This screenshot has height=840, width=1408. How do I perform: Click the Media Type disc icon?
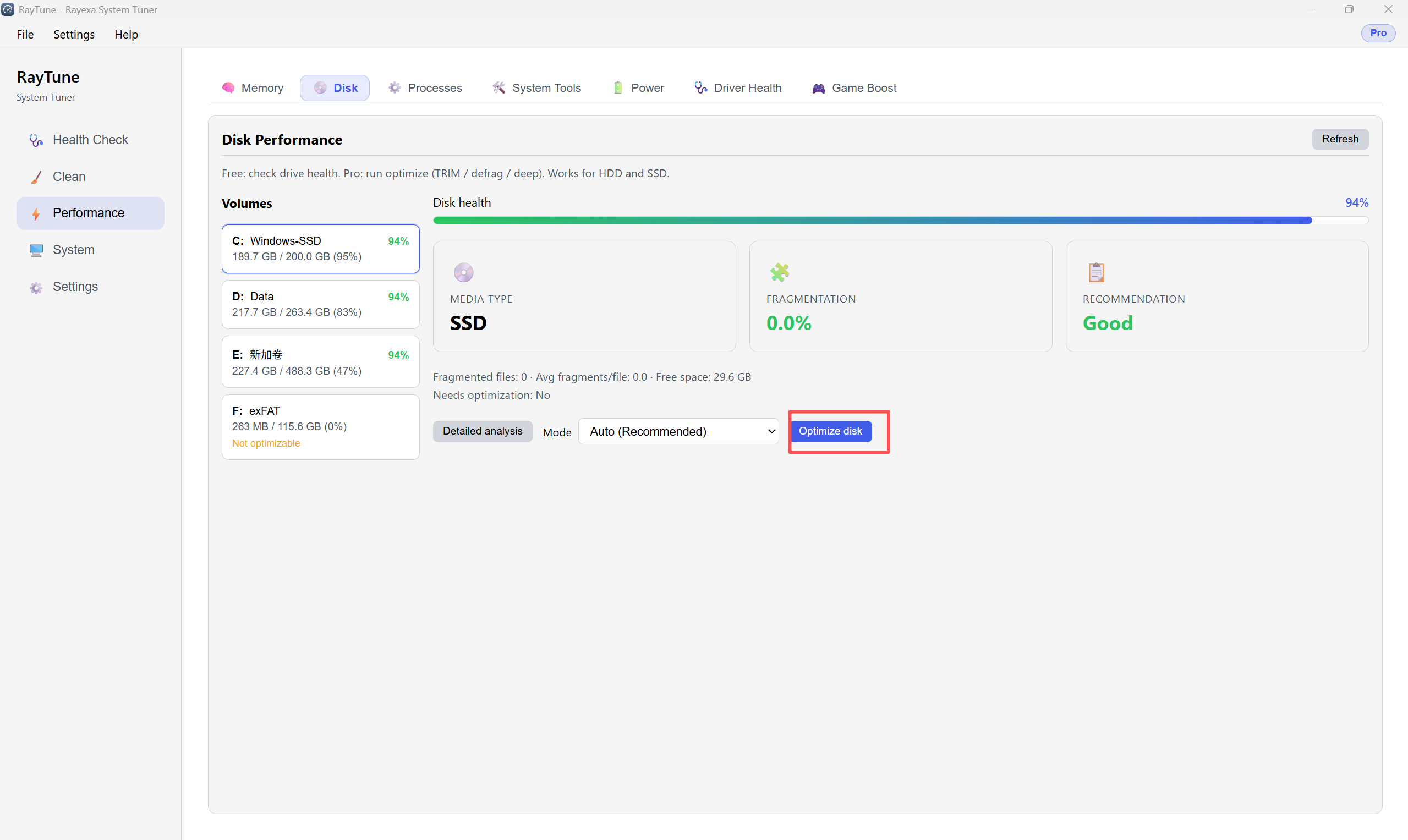[464, 272]
